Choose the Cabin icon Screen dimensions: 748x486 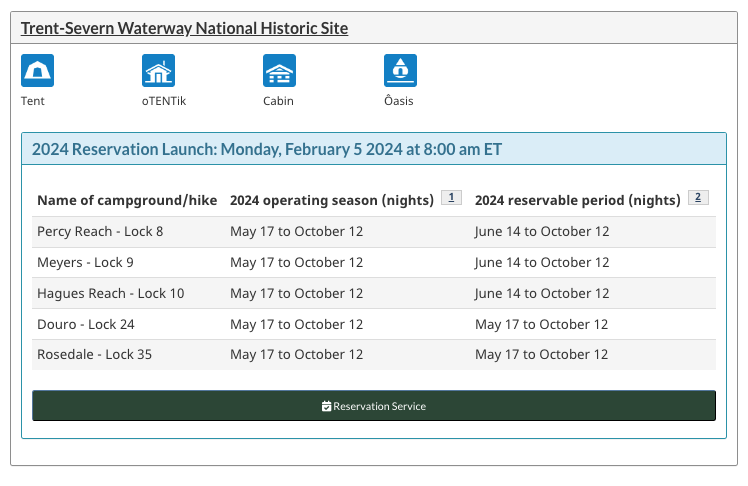pyautogui.click(x=279, y=71)
